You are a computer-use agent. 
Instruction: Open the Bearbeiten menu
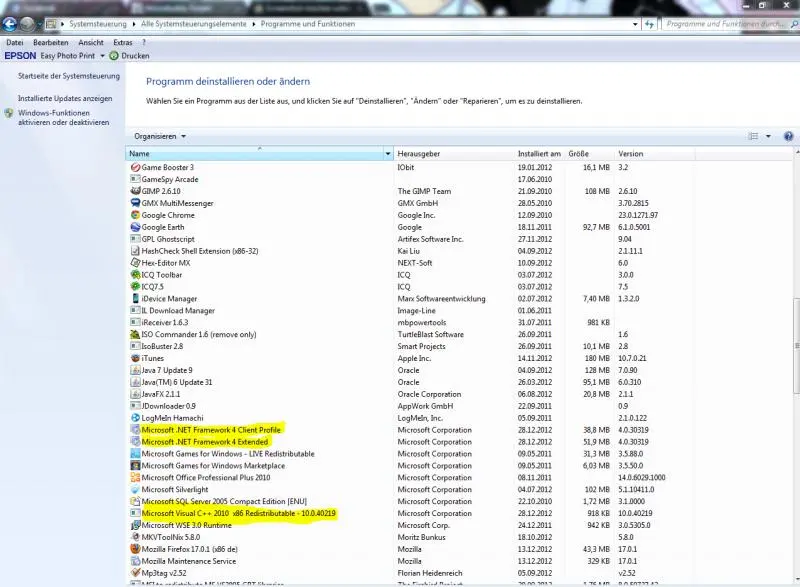51,42
